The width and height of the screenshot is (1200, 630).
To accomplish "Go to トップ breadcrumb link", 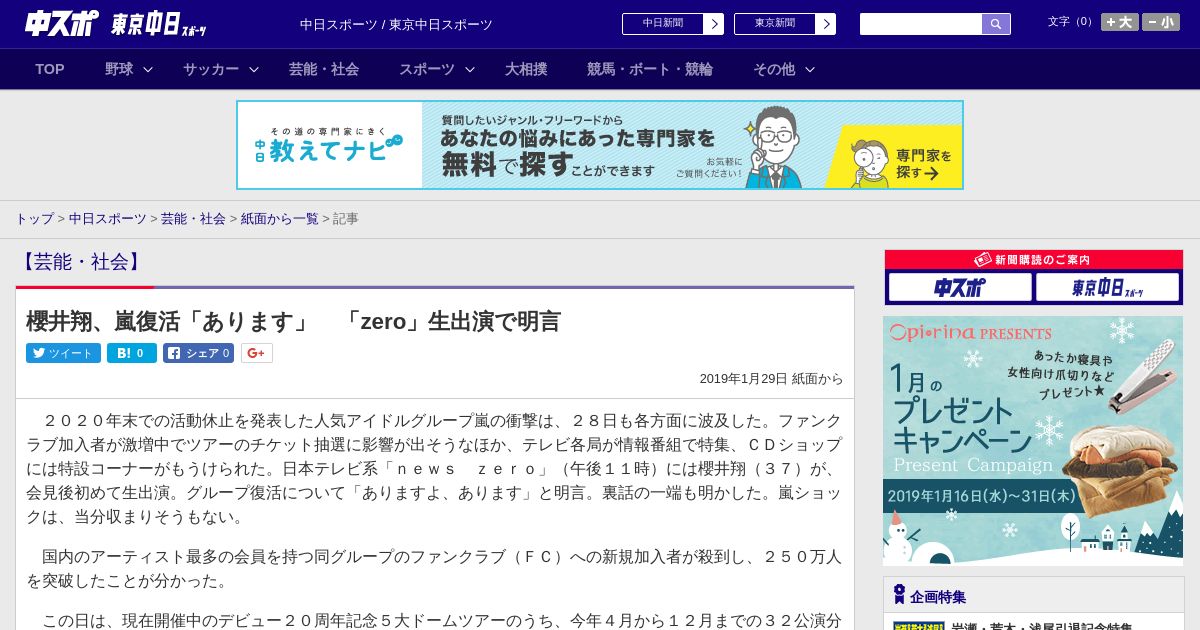I will pyautogui.click(x=34, y=218).
